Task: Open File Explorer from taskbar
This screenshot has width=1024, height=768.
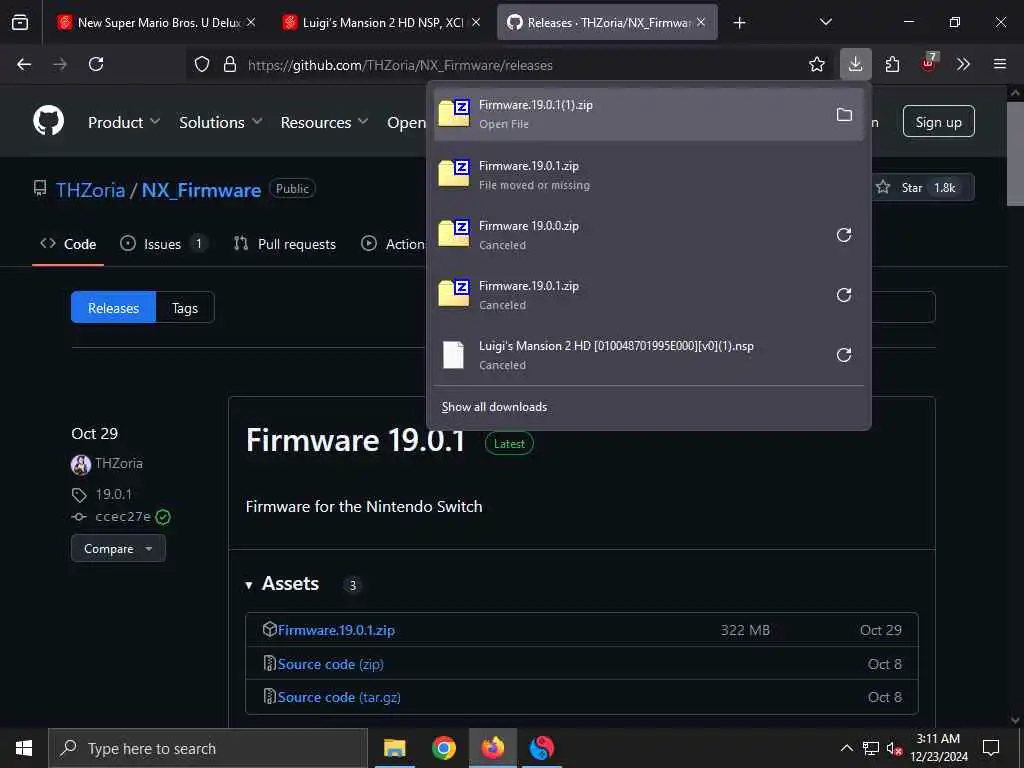Action: pos(394,748)
